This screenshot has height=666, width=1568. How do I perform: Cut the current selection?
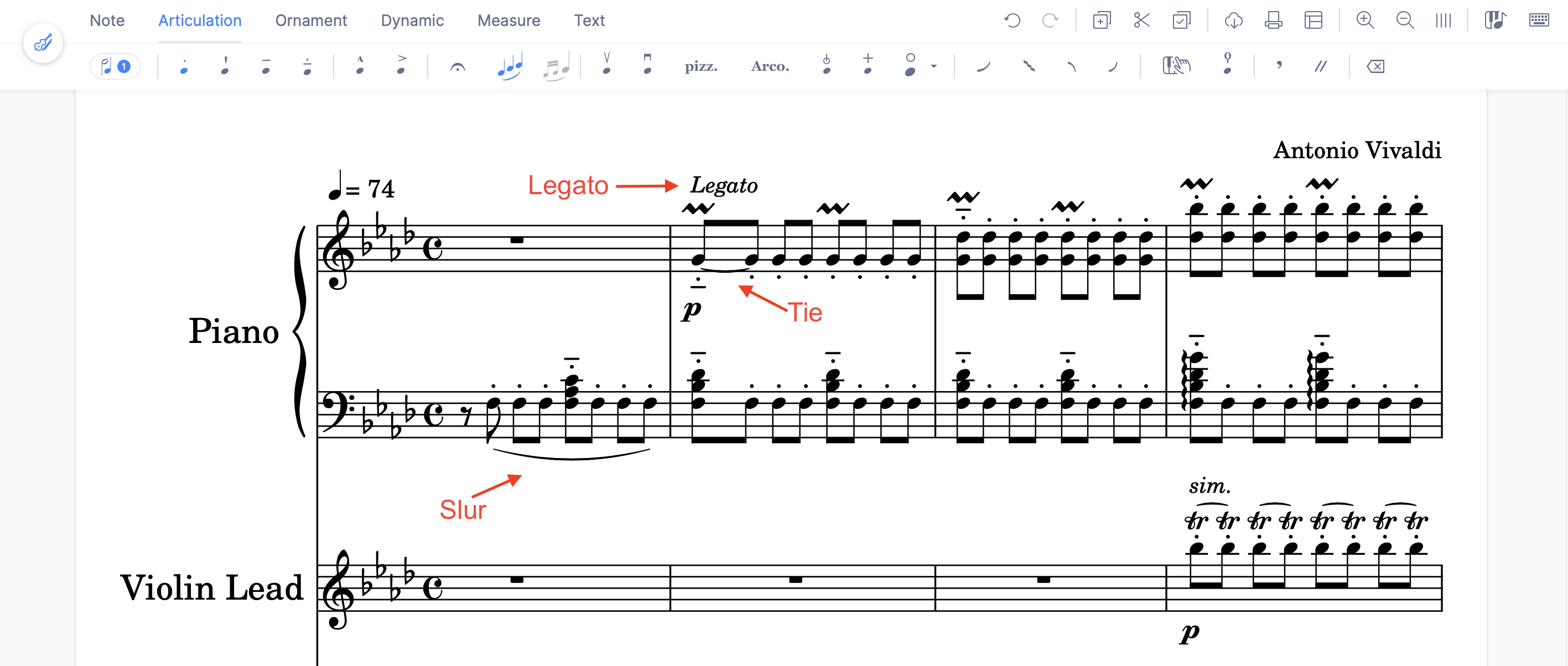[1141, 20]
